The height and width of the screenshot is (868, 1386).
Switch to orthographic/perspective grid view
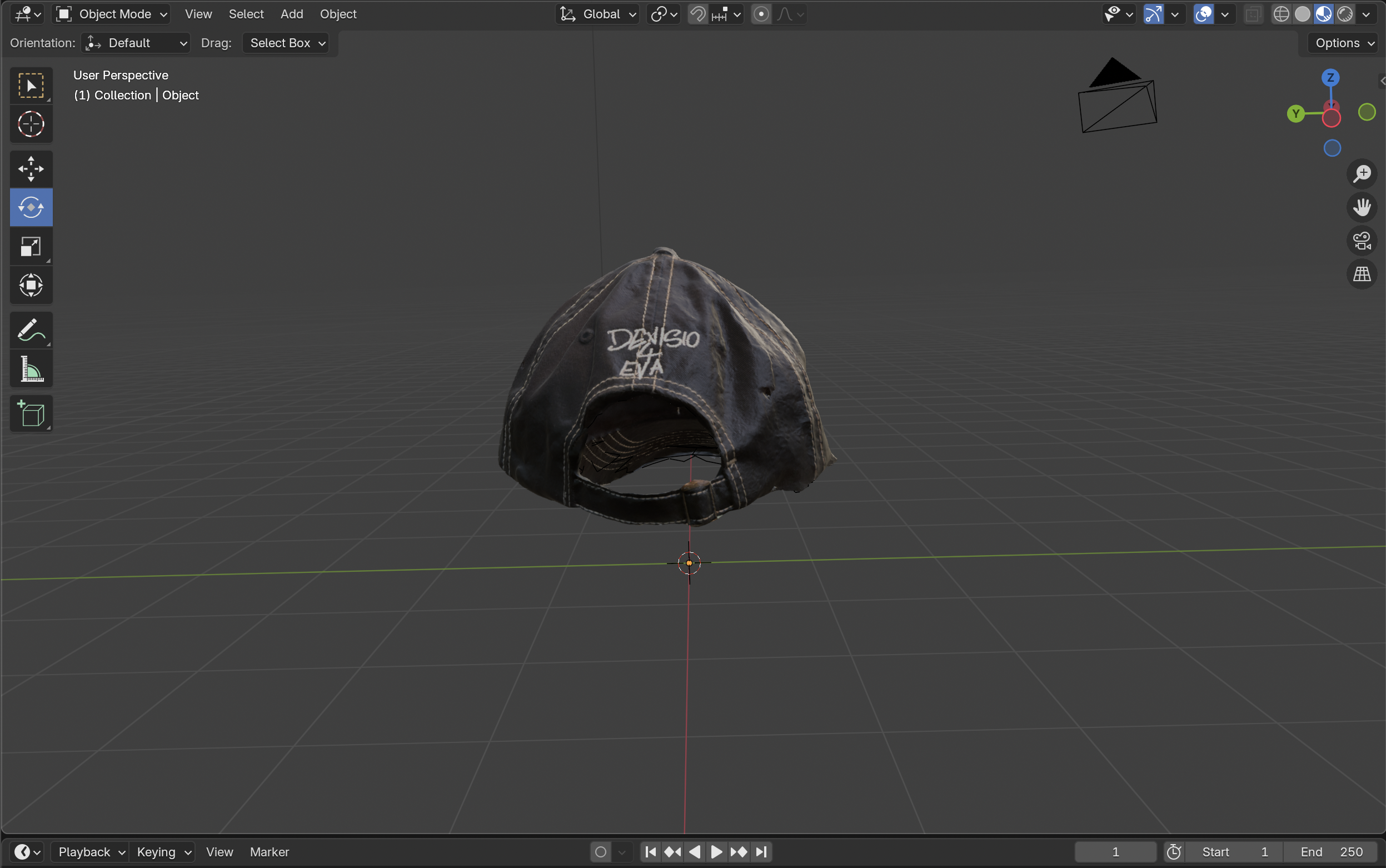pyautogui.click(x=1362, y=274)
